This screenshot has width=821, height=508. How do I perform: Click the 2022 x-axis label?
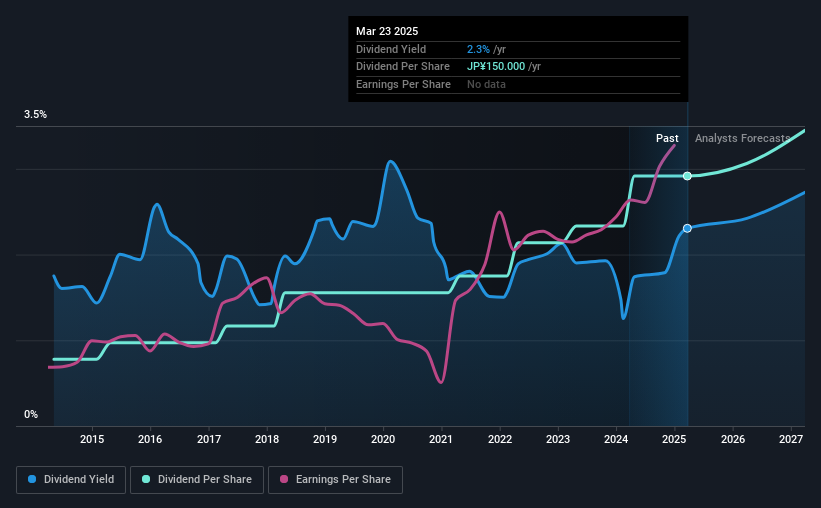[500, 439]
